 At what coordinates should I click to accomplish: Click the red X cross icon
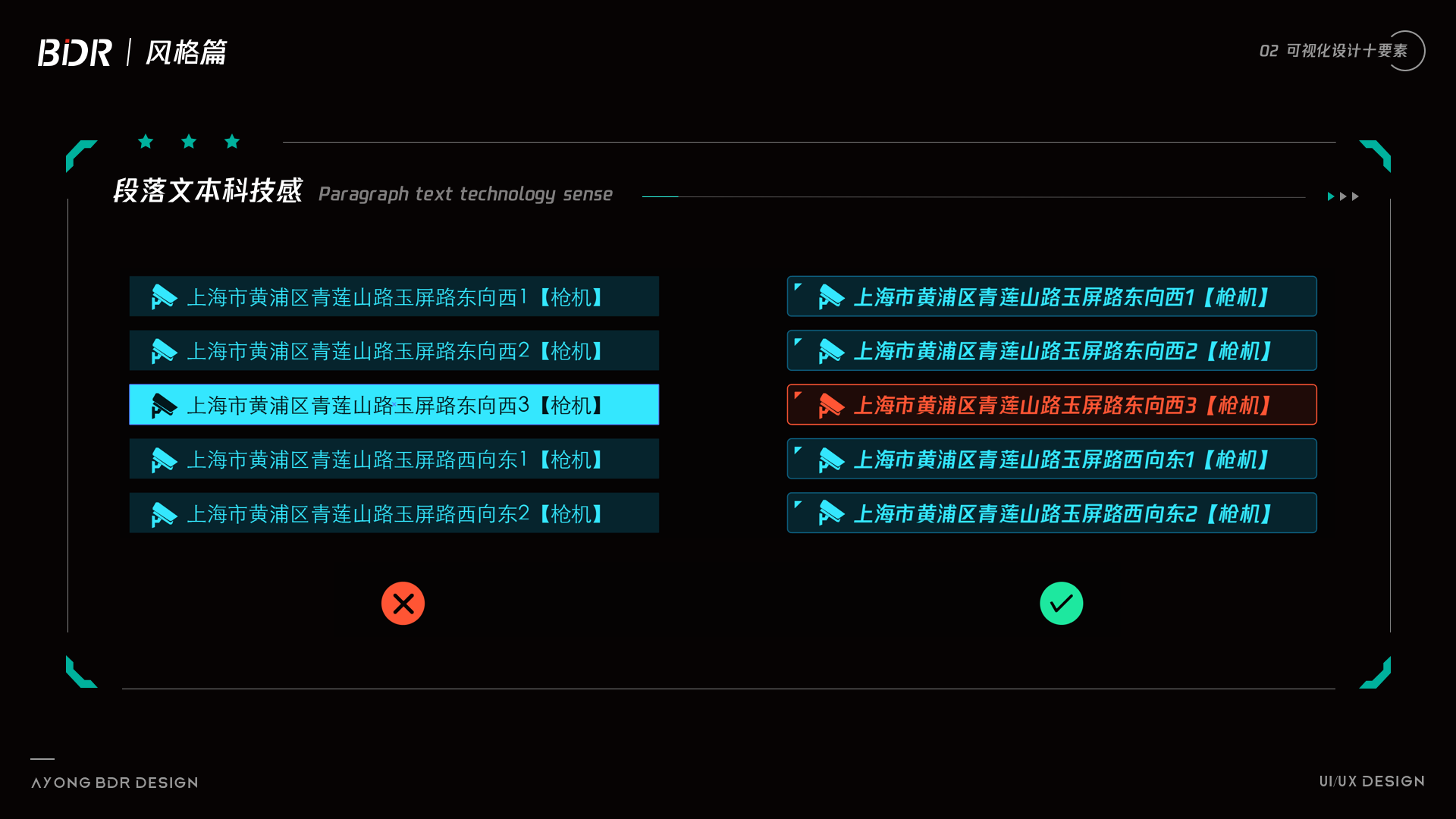click(x=403, y=604)
